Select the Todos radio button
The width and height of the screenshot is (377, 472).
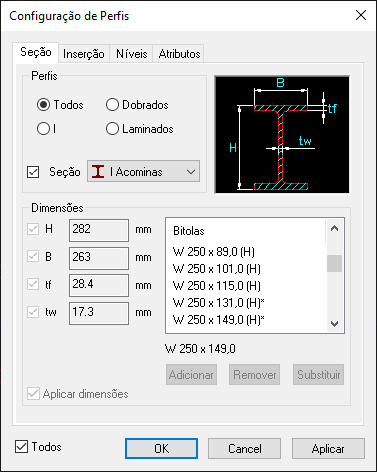tap(43, 105)
